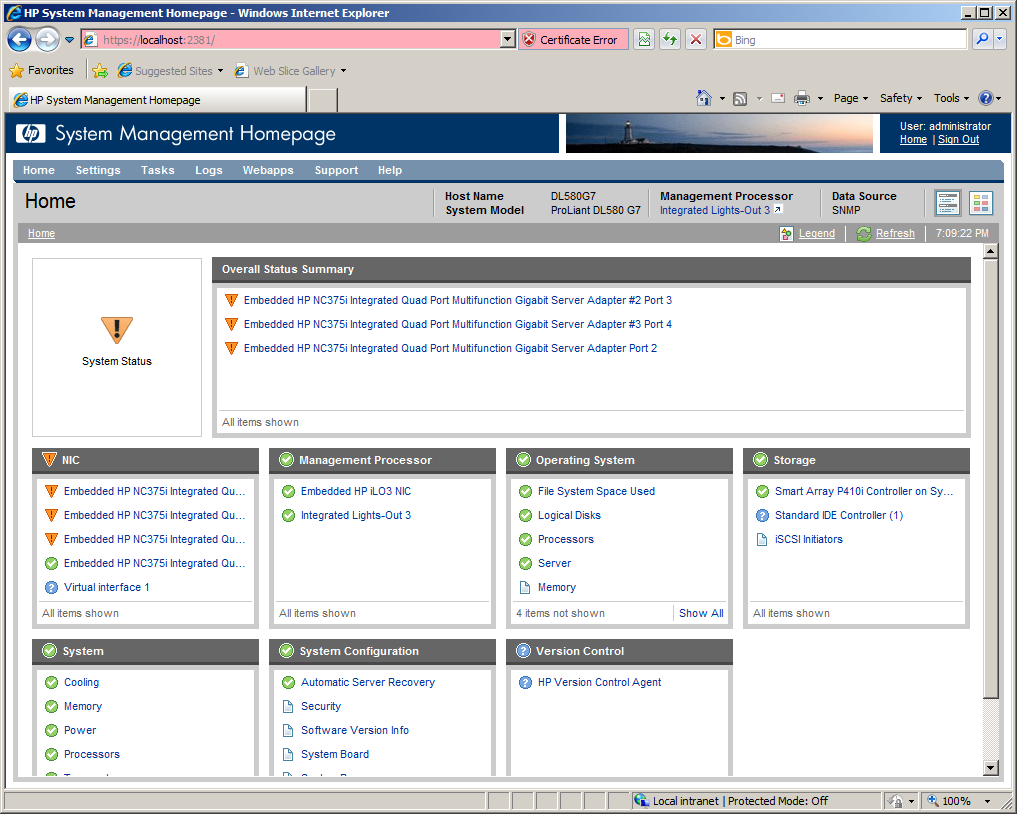Expand the Suggested Sites dropdown
Image resolution: width=1017 pixels, height=814 pixels.
pos(220,71)
